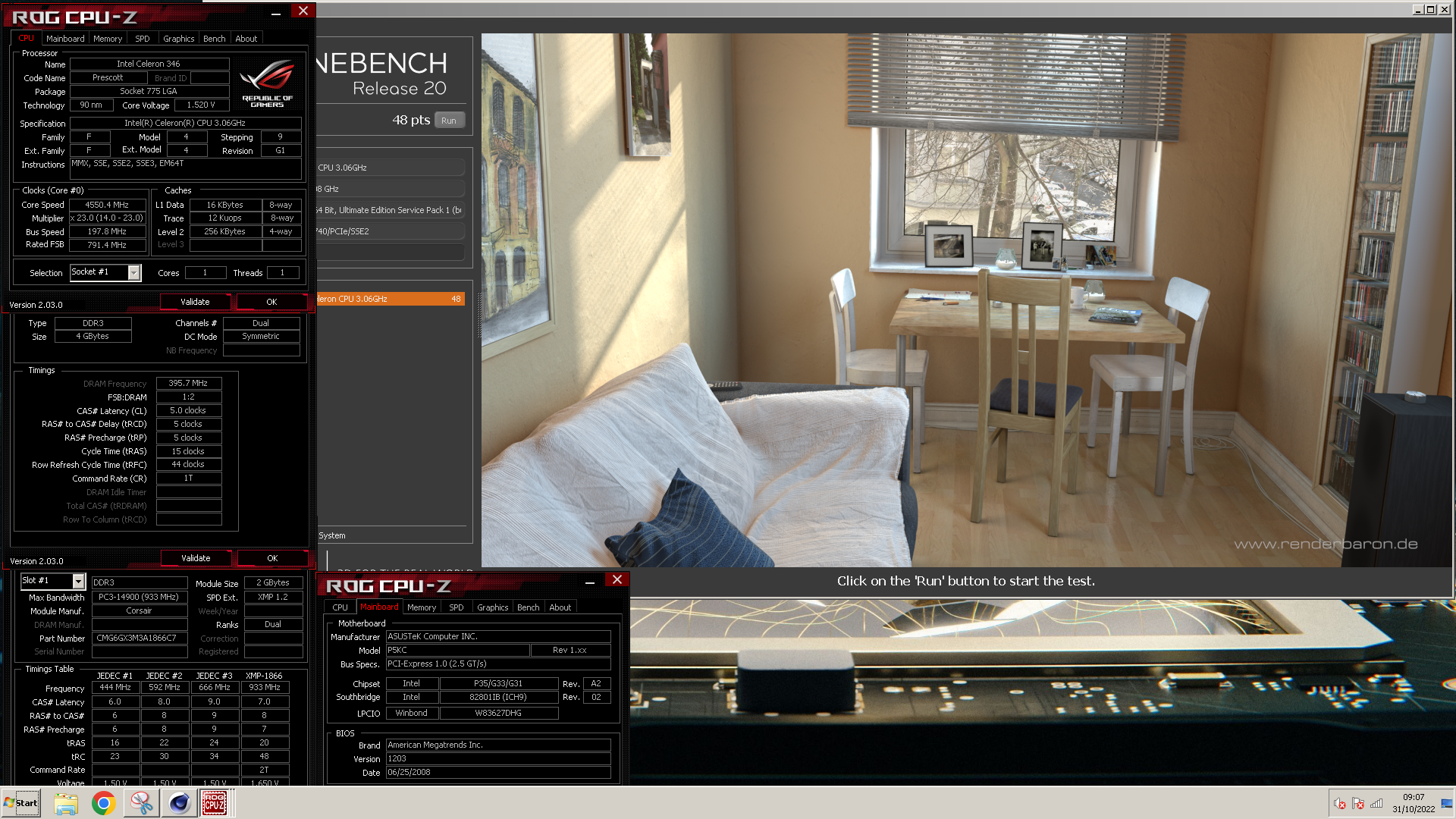Minimize the bottom ROG CPU-Z Mainboard window

[590, 582]
